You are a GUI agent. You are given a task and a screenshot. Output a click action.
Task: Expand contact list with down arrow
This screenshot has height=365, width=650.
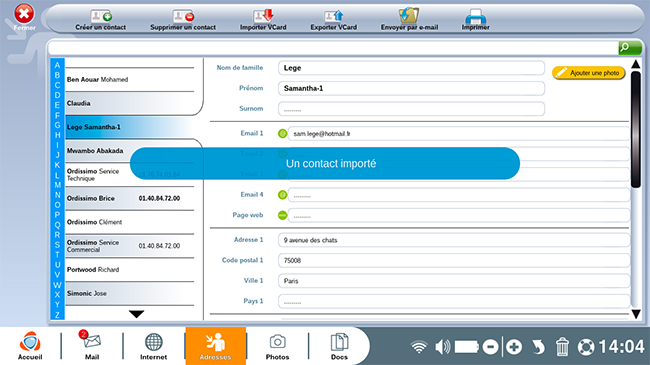click(x=136, y=314)
